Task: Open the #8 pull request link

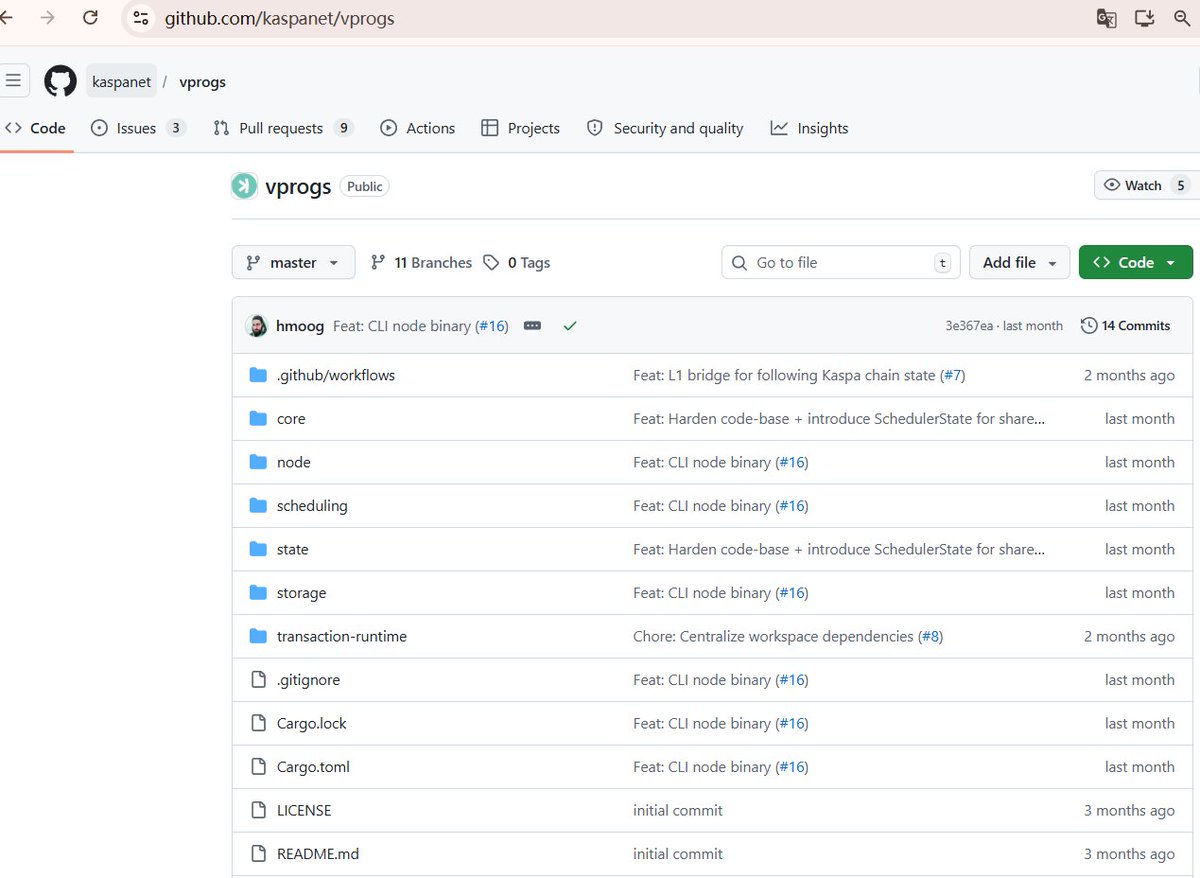Action: [x=930, y=636]
